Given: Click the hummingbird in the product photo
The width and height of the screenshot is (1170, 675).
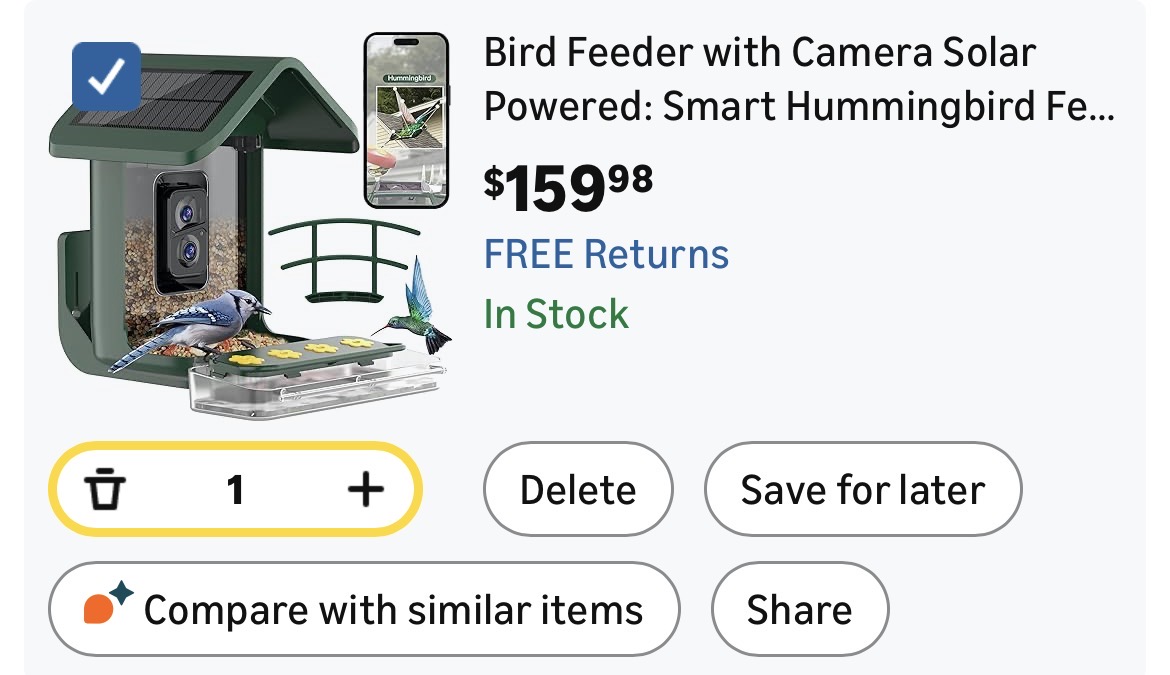Looking at the screenshot, I should pyautogui.click(x=415, y=307).
